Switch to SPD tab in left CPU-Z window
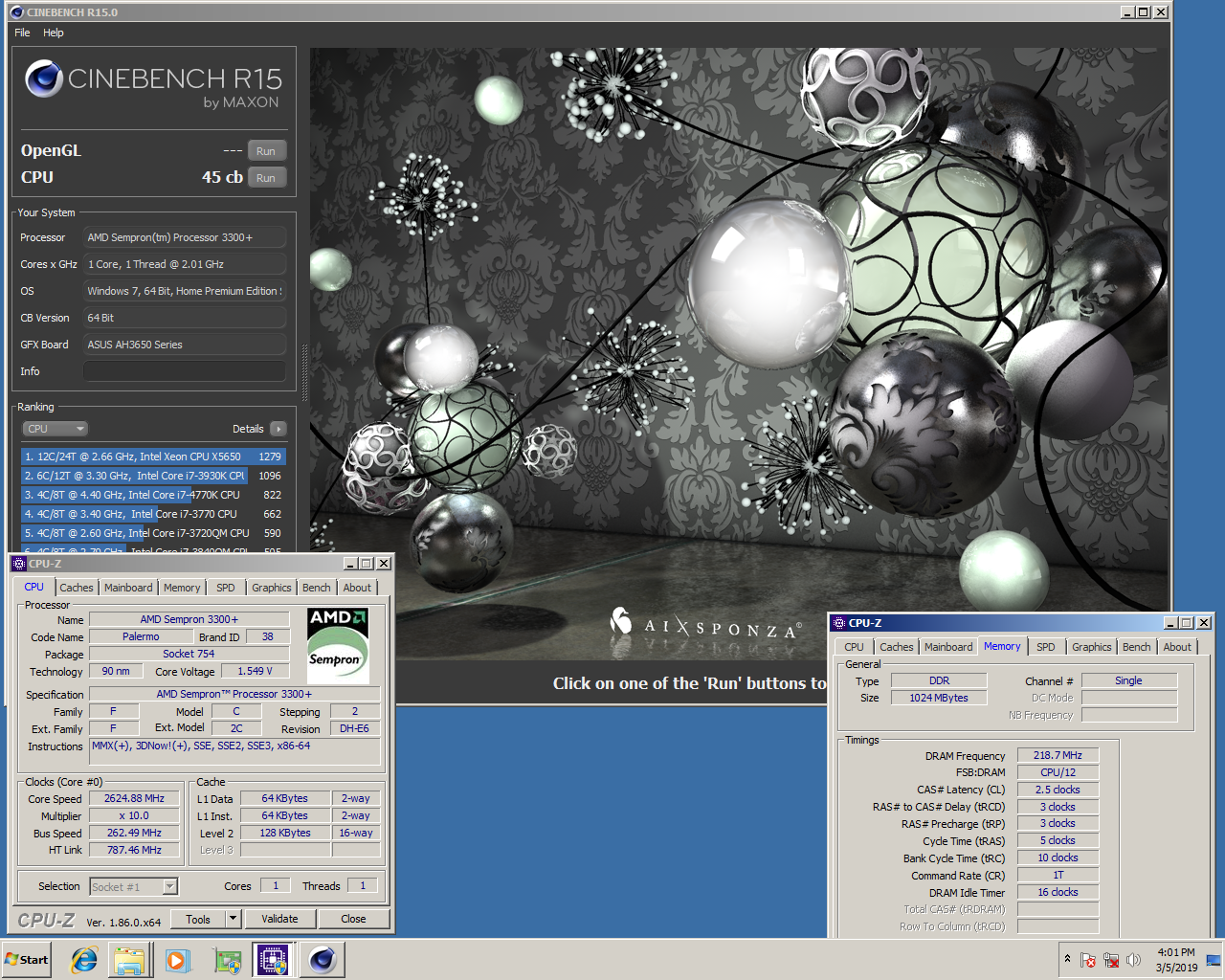Image resolution: width=1225 pixels, height=980 pixels. pos(226,588)
